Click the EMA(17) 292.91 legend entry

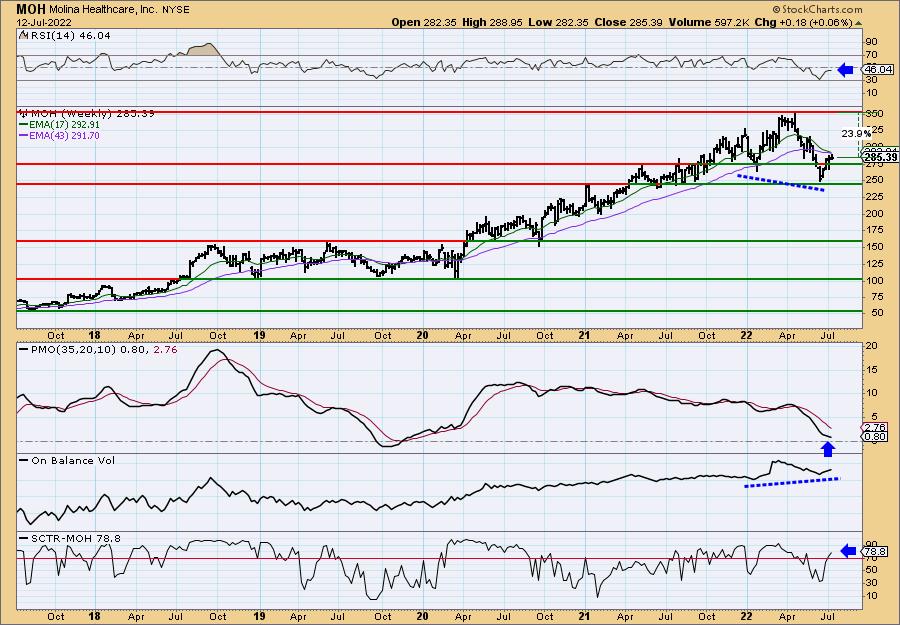(x=66, y=125)
